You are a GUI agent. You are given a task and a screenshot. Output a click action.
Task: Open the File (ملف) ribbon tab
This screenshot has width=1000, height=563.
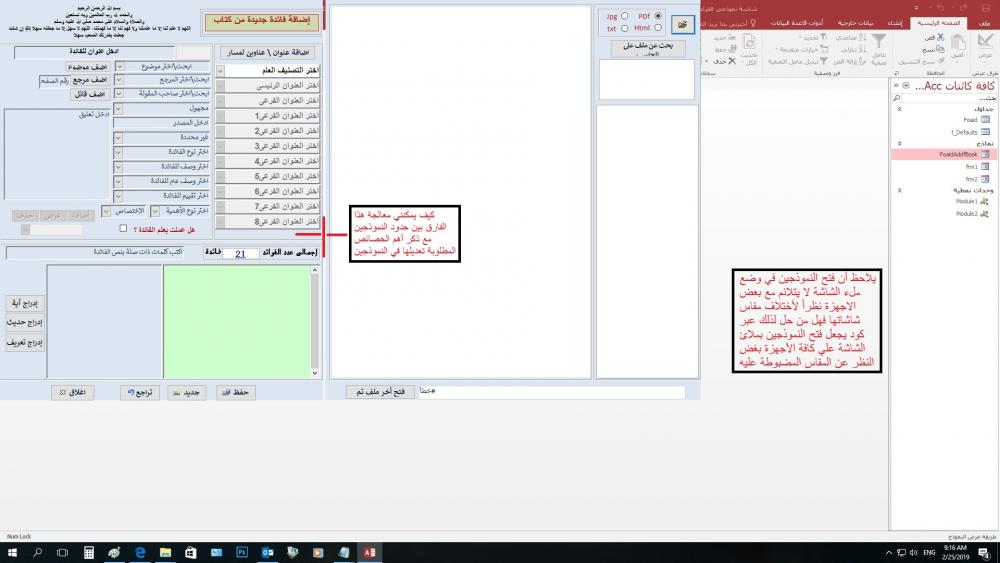[985, 23]
